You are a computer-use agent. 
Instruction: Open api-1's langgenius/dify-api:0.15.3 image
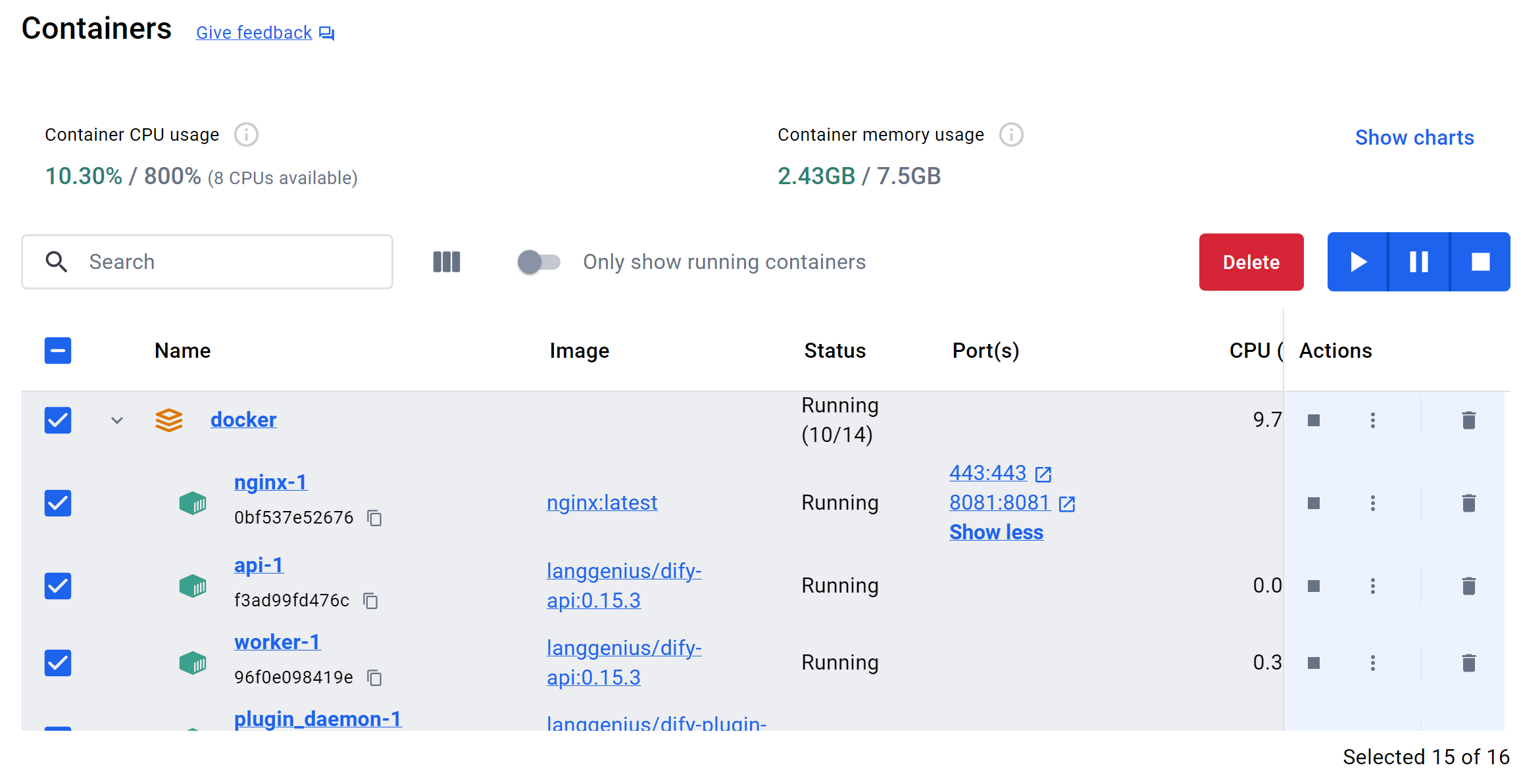(624, 585)
